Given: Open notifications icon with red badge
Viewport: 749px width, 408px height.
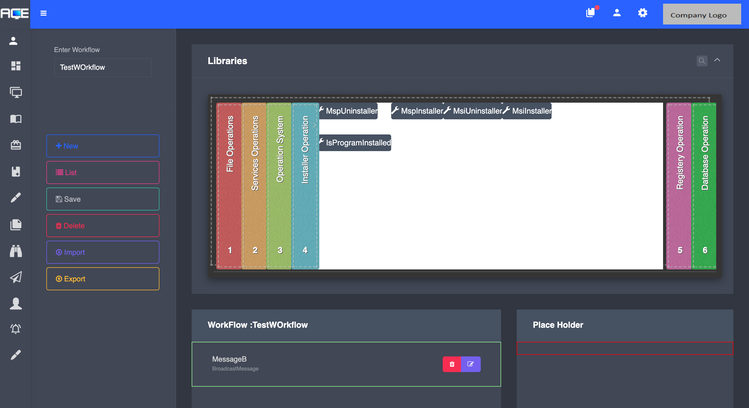Looking at the screenshot, I should 590,13.
